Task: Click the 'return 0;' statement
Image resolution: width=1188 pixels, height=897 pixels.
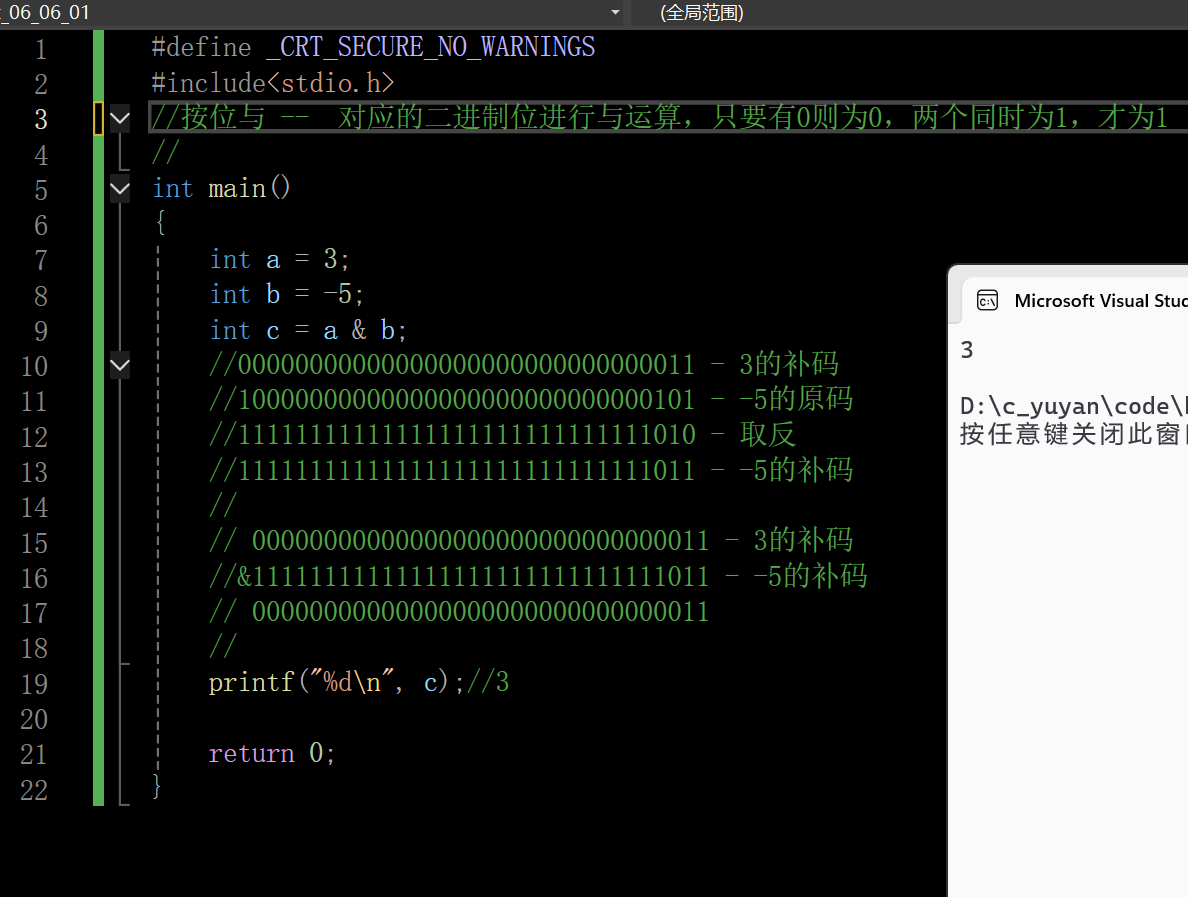Action: tap(272, 753)
